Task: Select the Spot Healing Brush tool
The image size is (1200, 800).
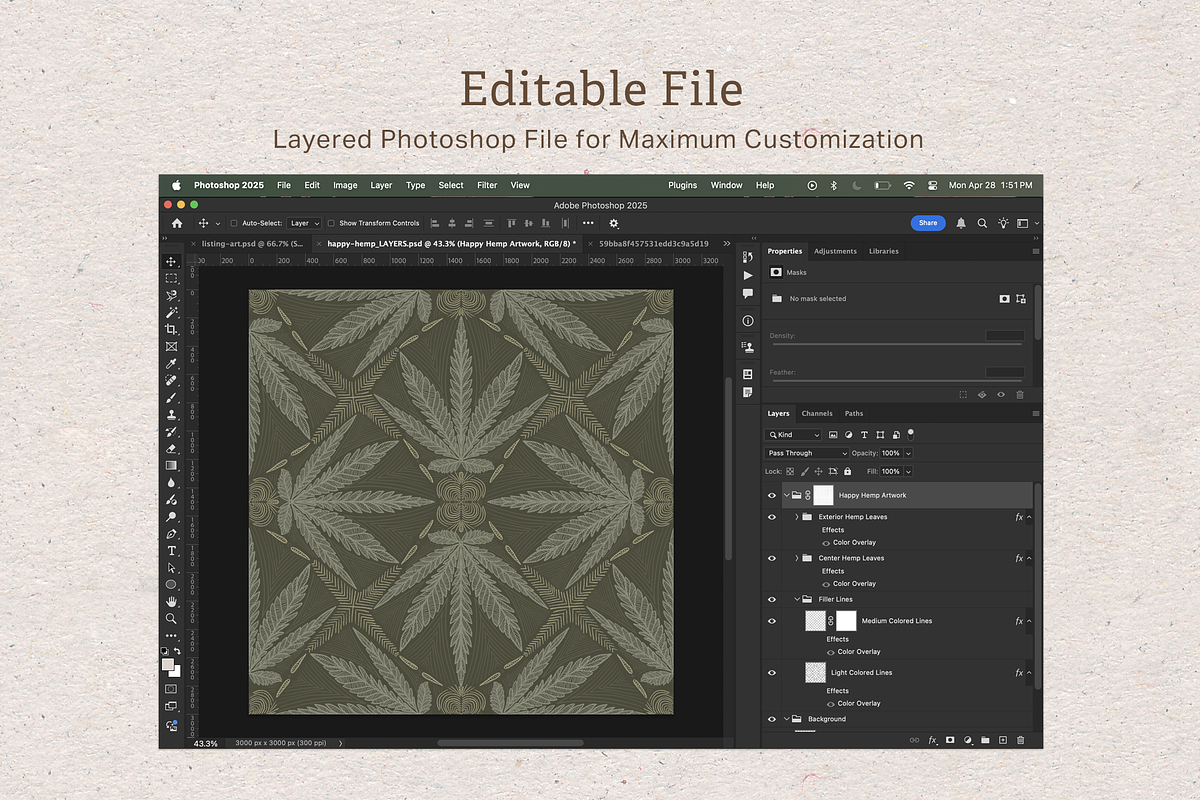Action: pos(171,381)
